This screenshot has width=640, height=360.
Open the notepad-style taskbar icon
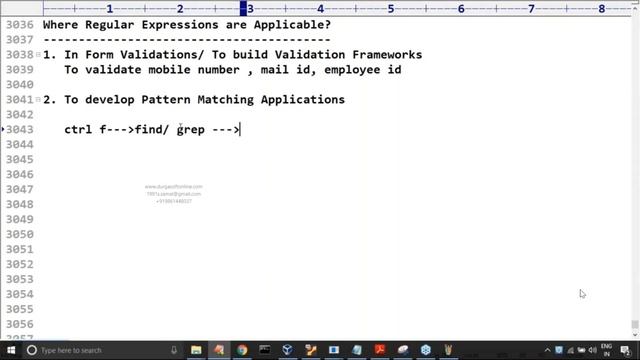(357, 350)
